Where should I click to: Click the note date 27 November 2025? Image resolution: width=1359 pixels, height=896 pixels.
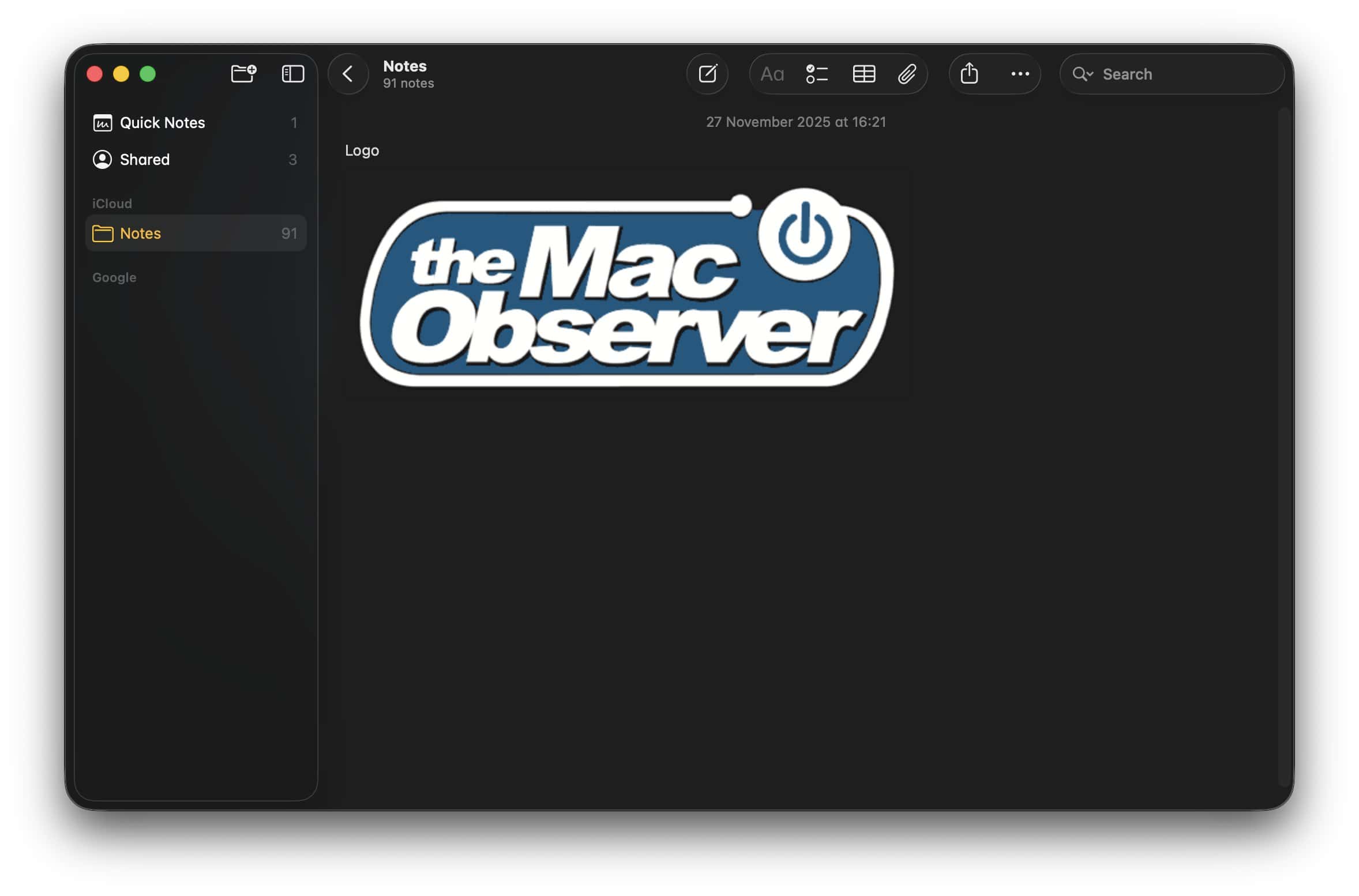795,122
